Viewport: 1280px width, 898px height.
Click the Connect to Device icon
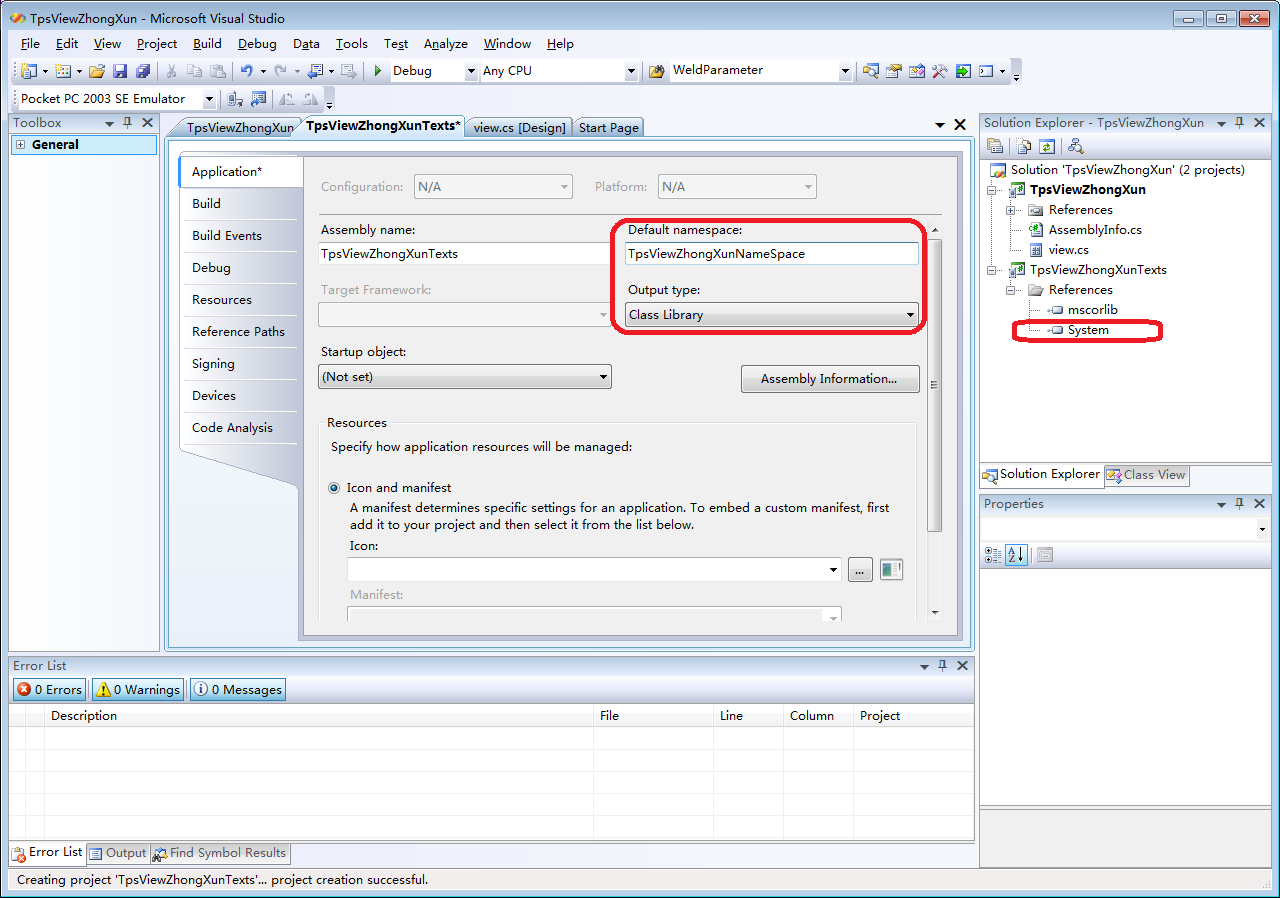tap(235, 99)
